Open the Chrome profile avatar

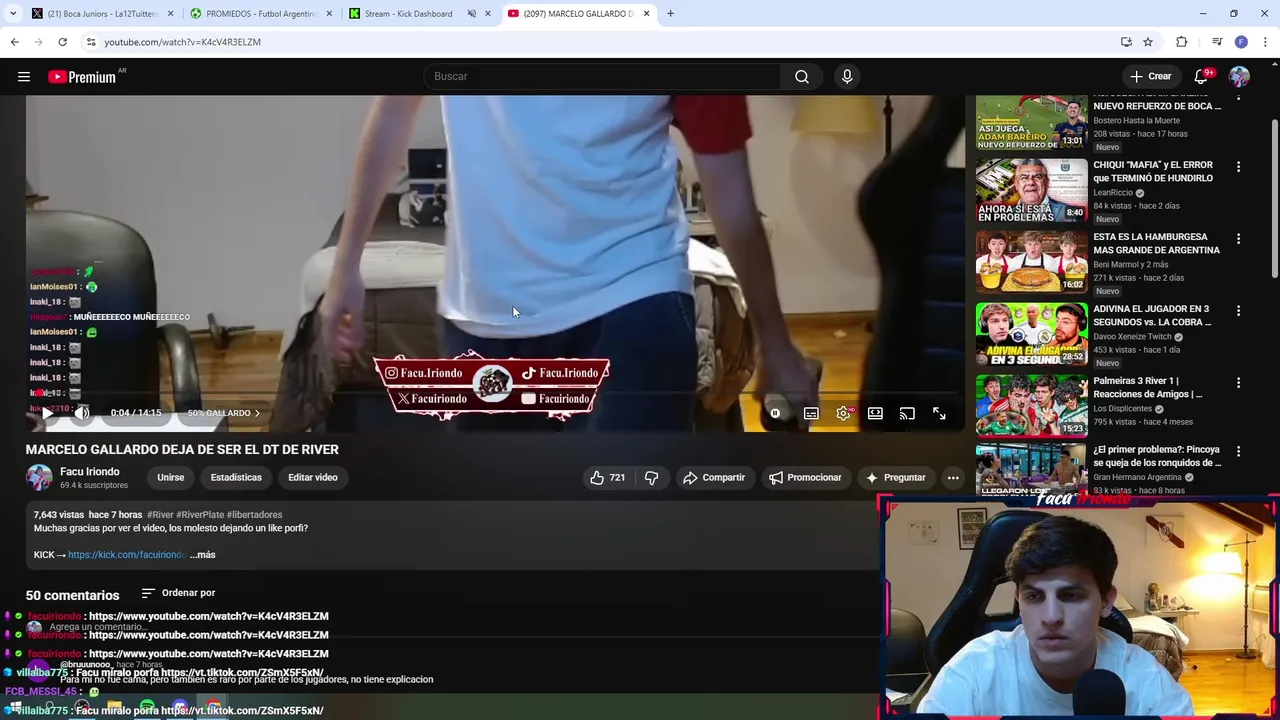1241,42
